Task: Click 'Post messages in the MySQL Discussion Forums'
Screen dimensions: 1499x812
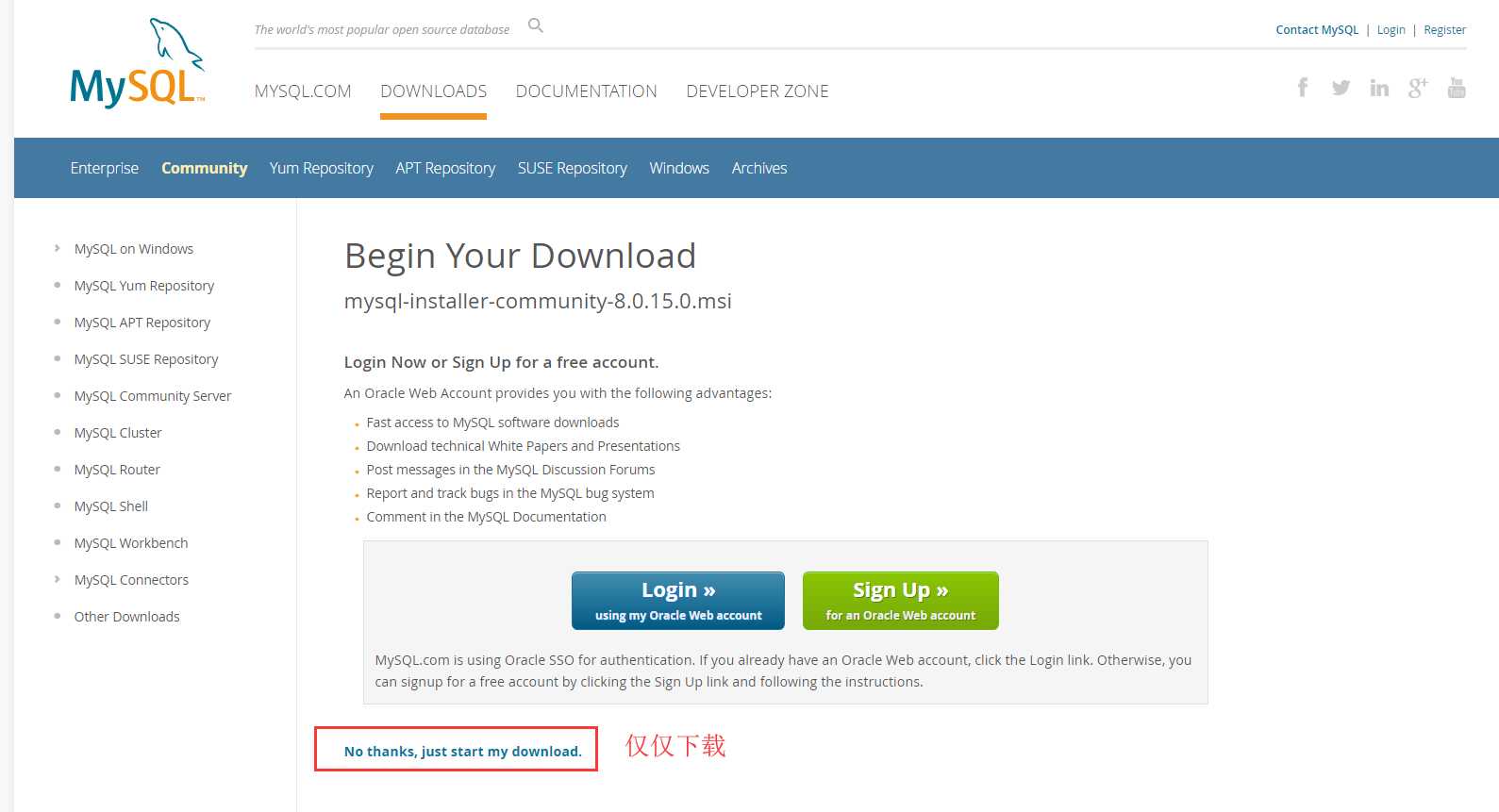Action: click(x=510, y=470)
